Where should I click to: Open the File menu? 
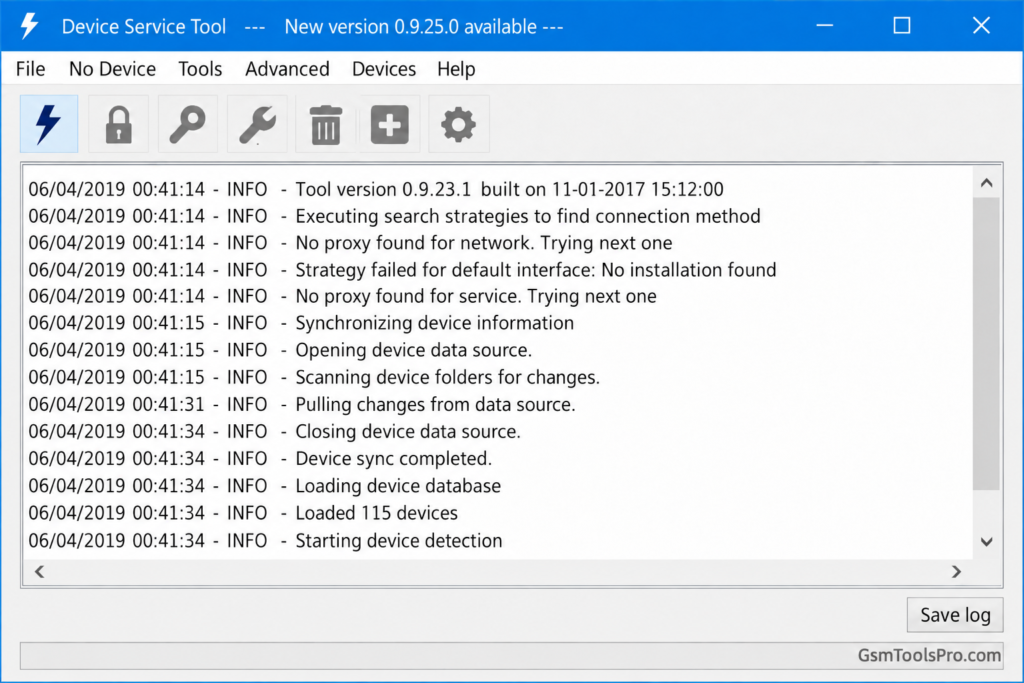(x=31, y=69)
